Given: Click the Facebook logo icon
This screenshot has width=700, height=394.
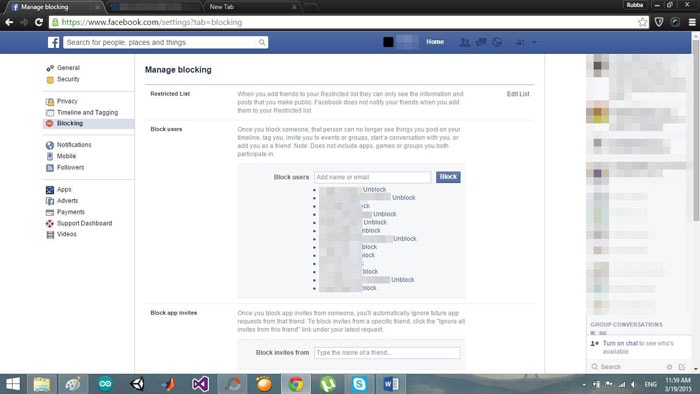Looking at the screenshot, I should [54, 42].
